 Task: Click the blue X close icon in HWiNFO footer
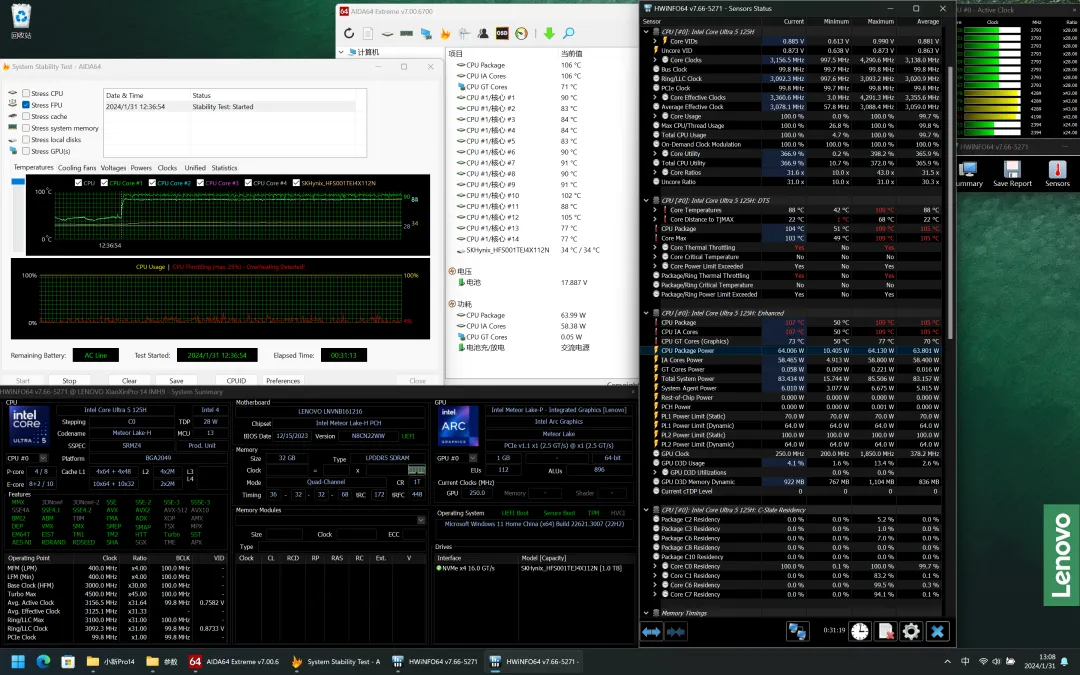[x=937, y=631]
